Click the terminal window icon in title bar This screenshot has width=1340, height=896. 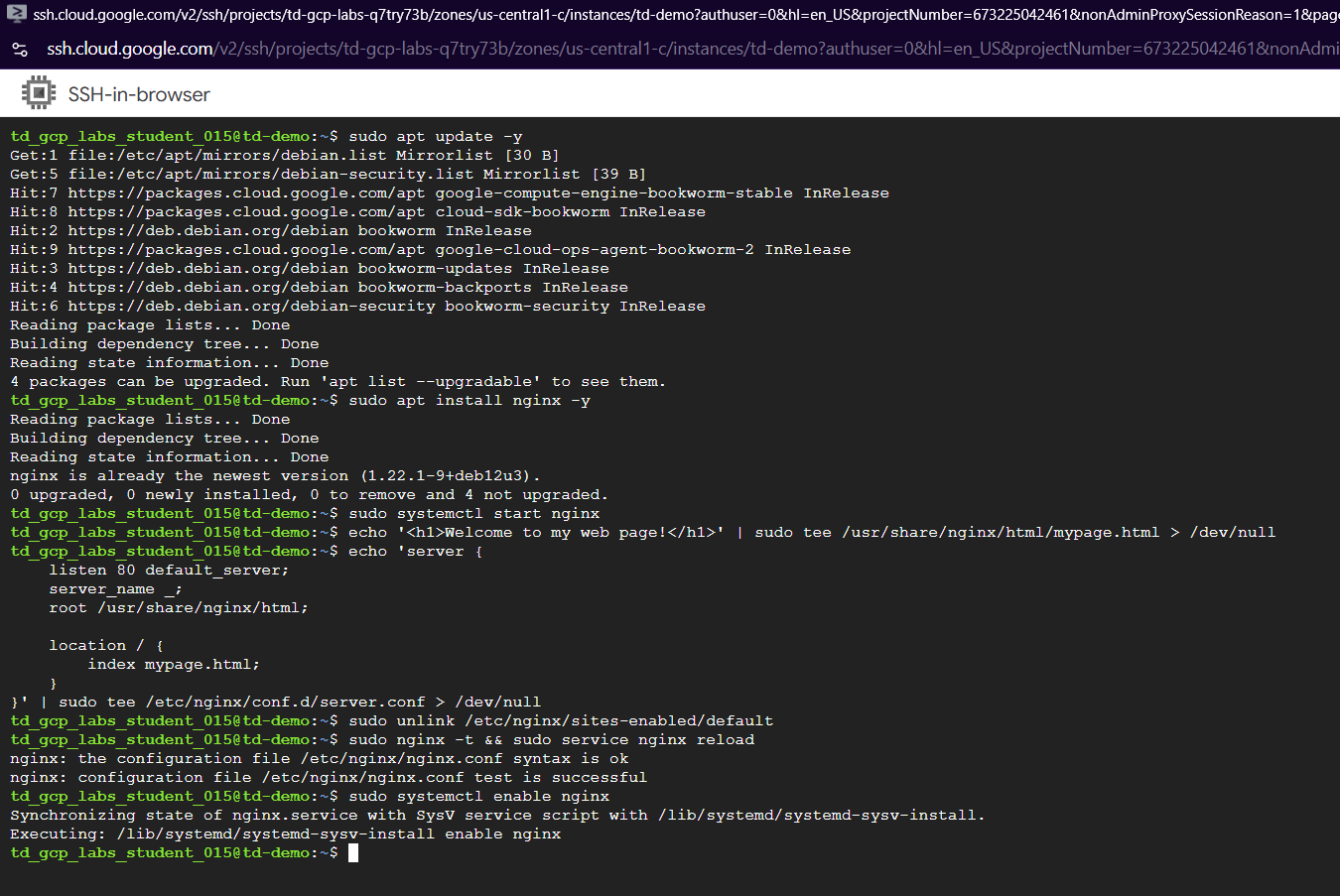click(16, 14)
